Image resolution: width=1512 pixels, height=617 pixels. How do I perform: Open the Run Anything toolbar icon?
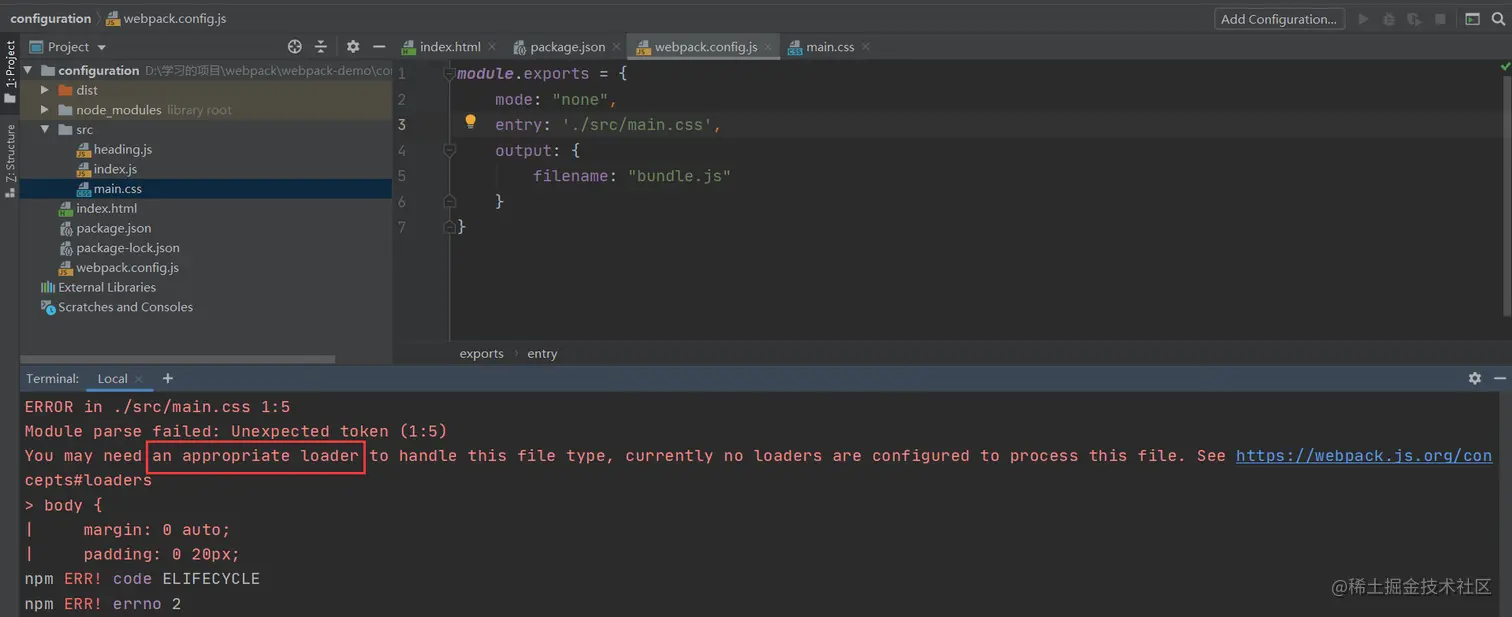tap(1473, 19)
